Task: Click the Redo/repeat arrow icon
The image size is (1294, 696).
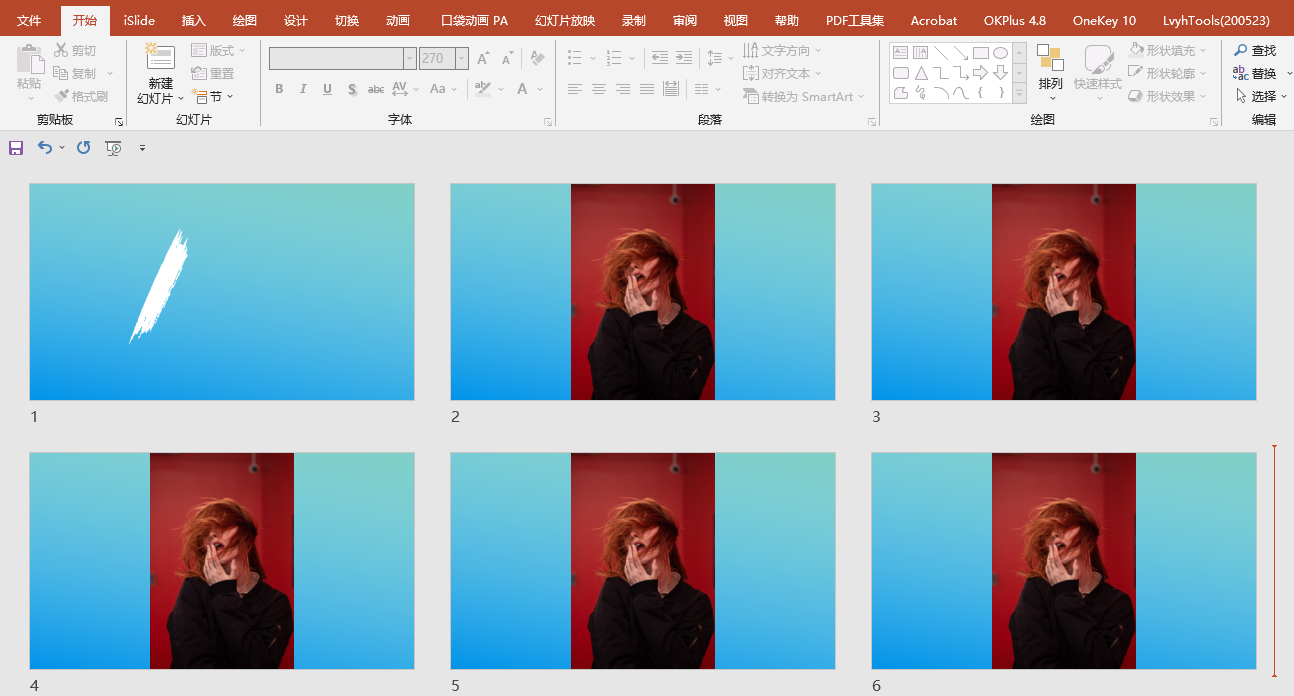Action: (x=84, y=148)
